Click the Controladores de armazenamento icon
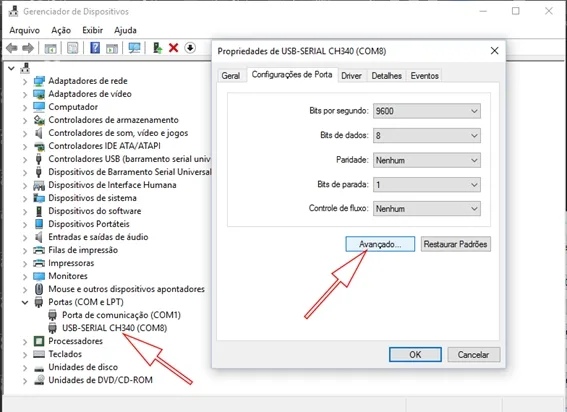The height and width of the screenshot is (412, 567). (x=39, y=120)
